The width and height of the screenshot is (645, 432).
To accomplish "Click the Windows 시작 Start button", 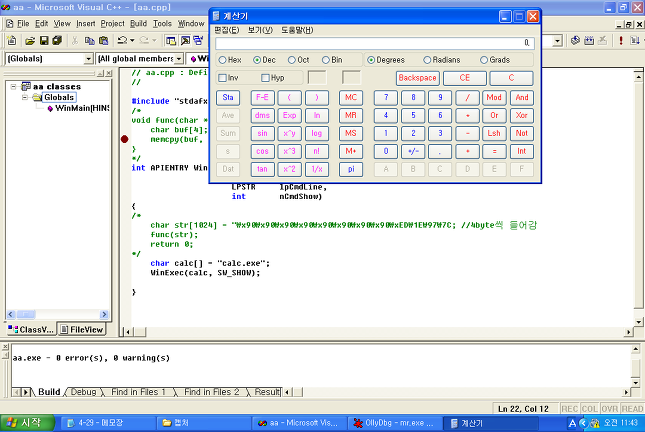I will coord(27,423).
